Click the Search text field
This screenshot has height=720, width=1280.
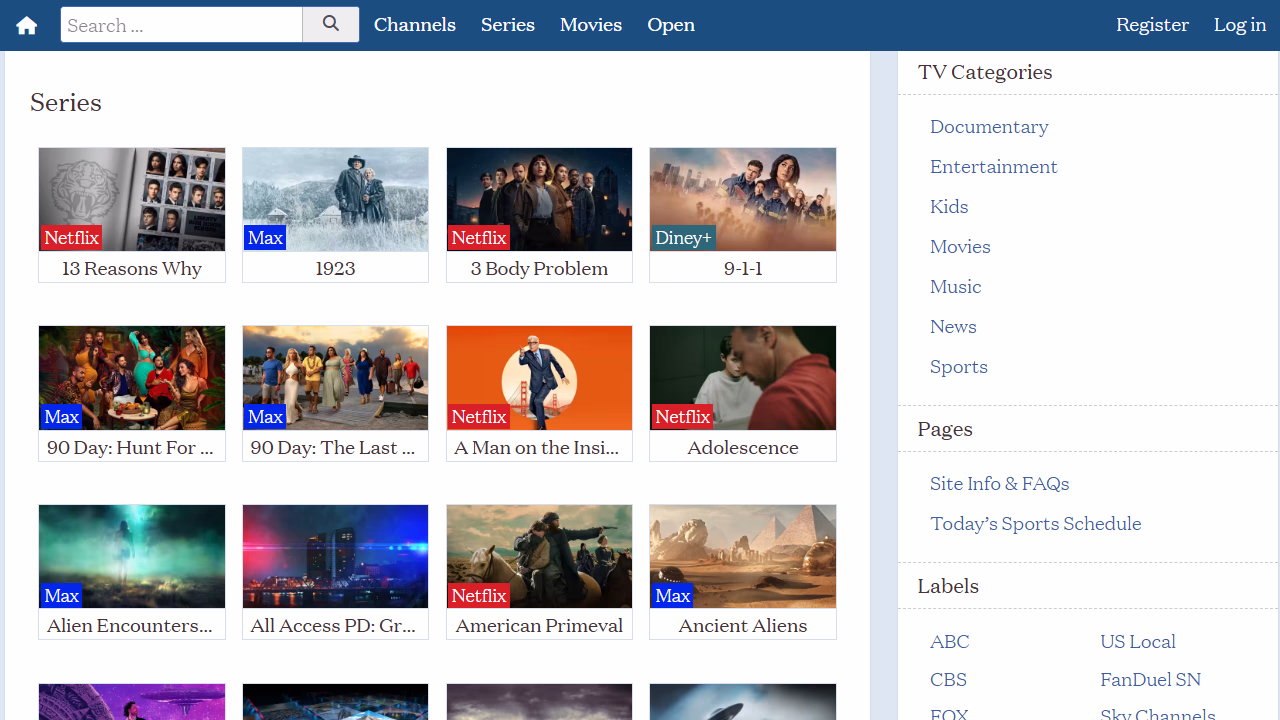pyautogui.click(x=182, y=25)
